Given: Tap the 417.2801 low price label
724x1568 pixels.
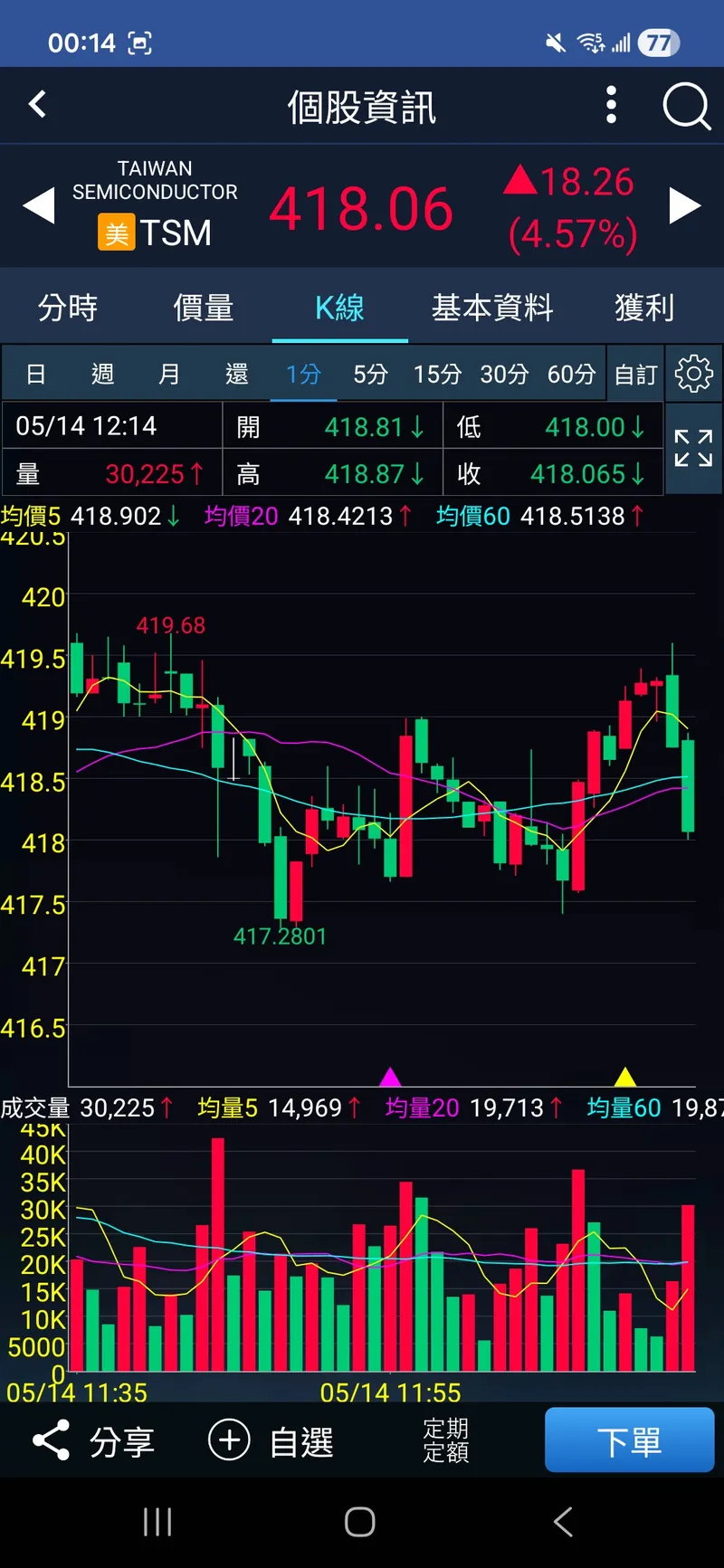Looking at the screenshot, I should pyautogui.click(x=280, y=936).
